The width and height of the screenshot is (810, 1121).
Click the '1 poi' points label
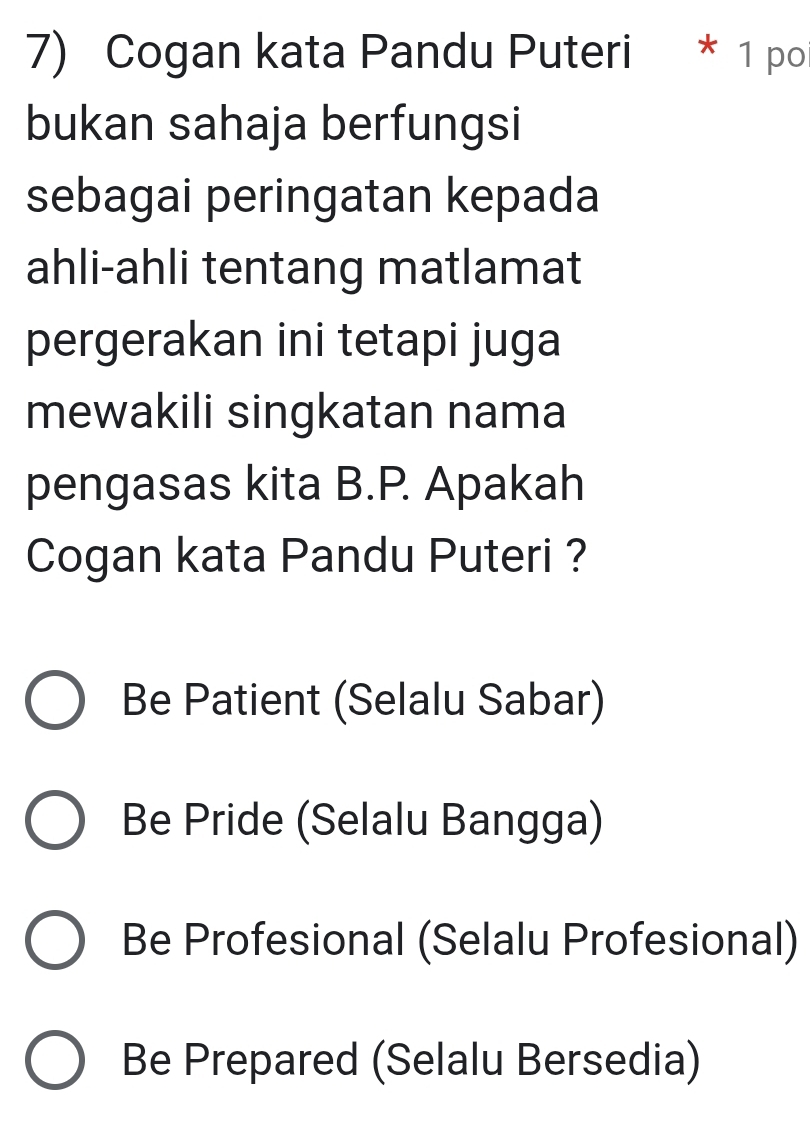[774, 56]
